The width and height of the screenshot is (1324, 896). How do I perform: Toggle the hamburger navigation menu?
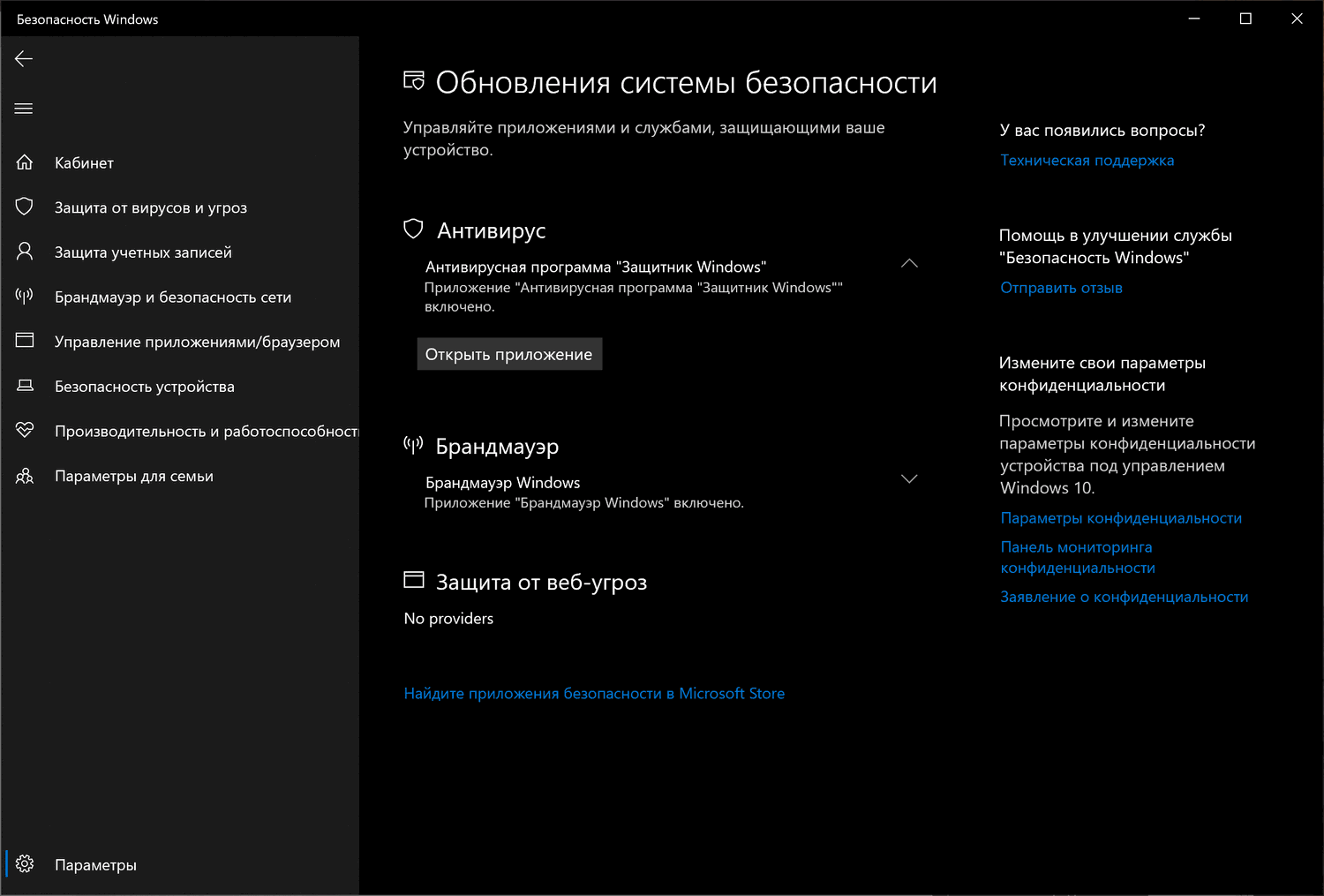[x=24, y=109]
